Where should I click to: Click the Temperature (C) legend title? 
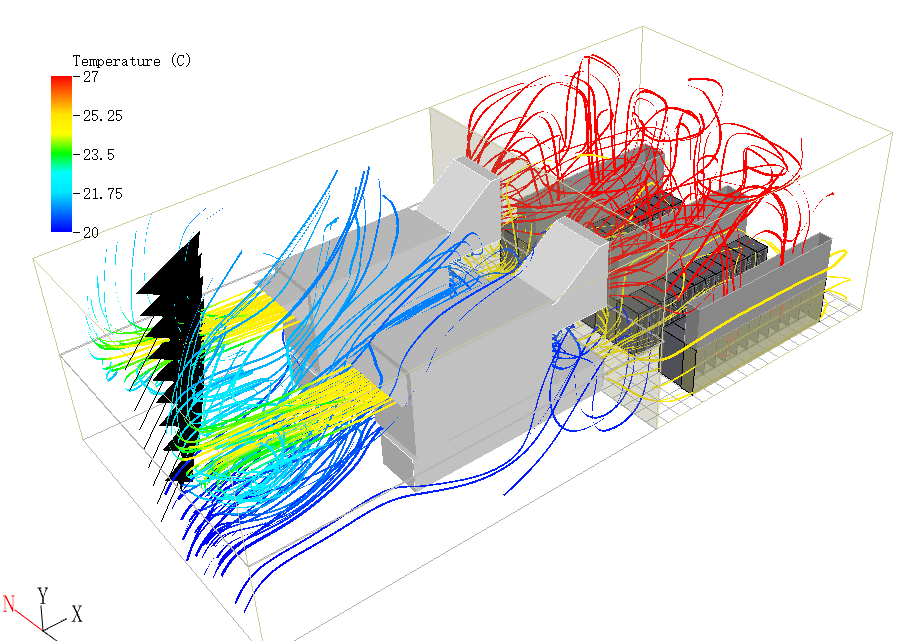click(131, 61)
